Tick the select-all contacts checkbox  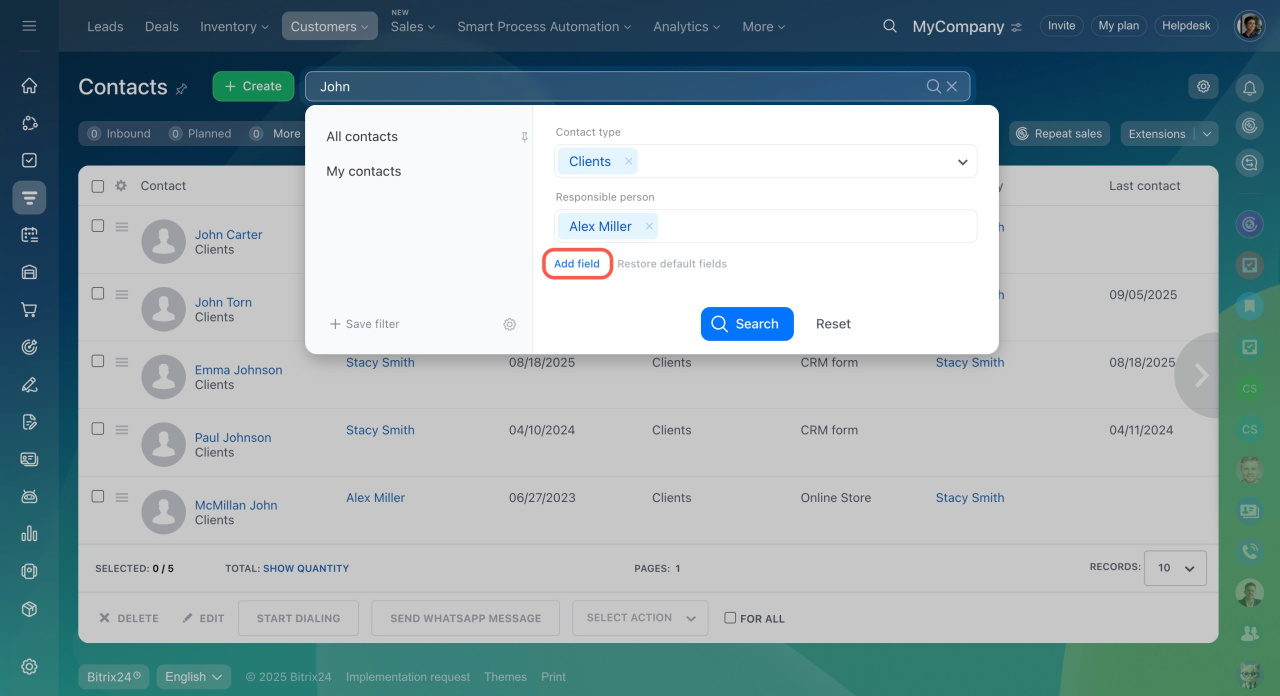[x=98, y=186]
